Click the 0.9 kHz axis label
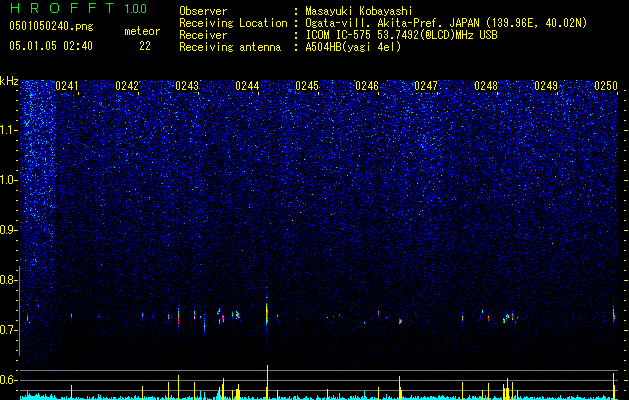This screenshot has width=629, height=400. coord(9,230)
